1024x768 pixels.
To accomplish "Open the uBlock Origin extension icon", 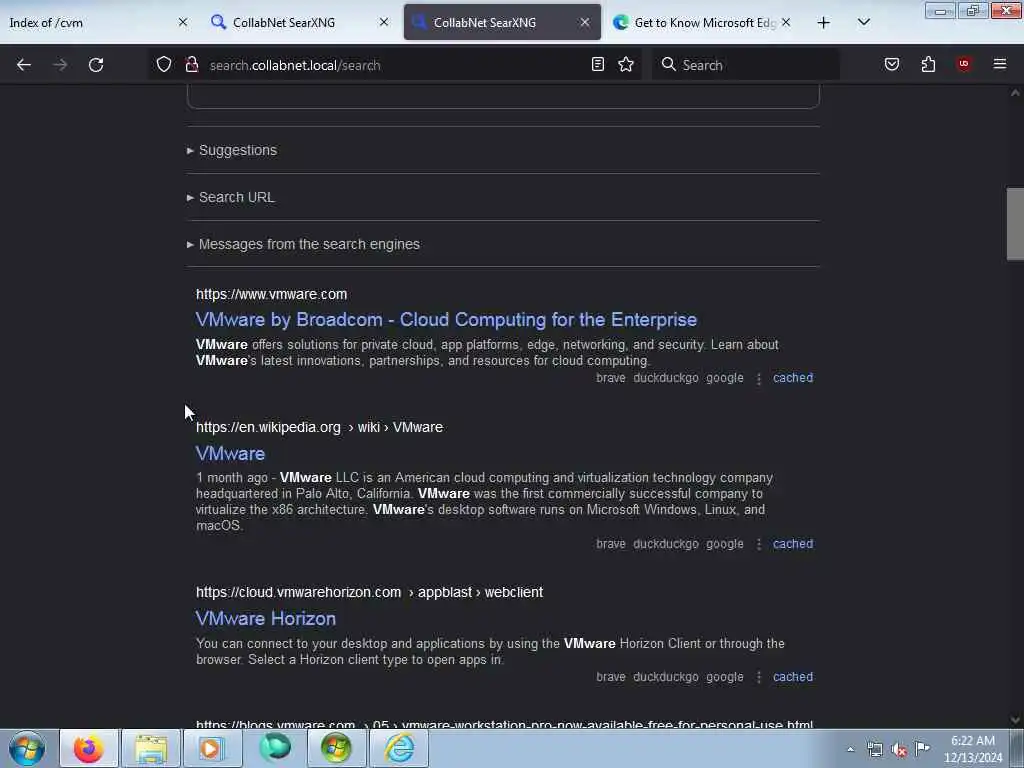I will pyautogui.click(x=964, y=64).
